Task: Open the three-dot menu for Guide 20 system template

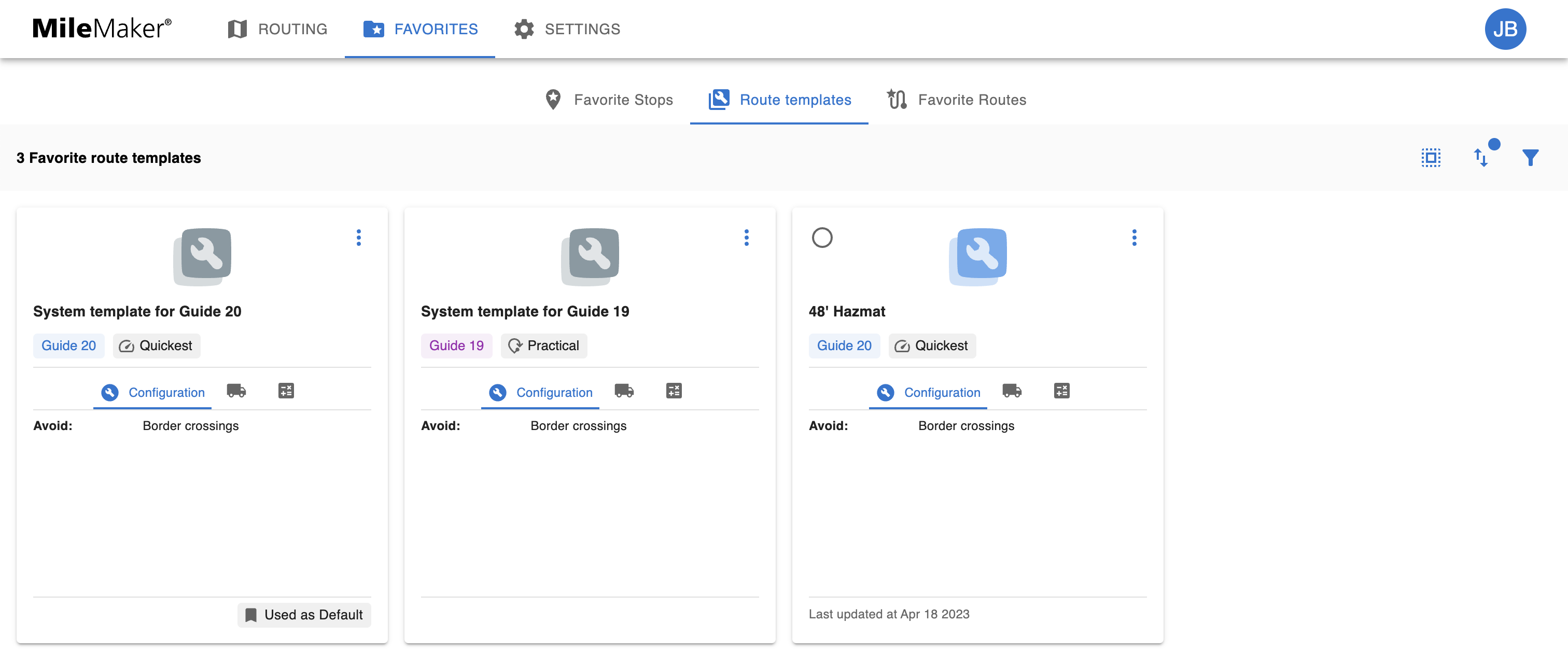Action: pos(358,238)
